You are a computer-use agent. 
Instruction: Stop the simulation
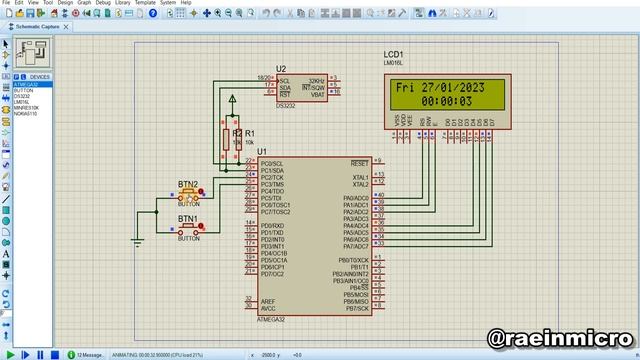(x=55, y=355)
